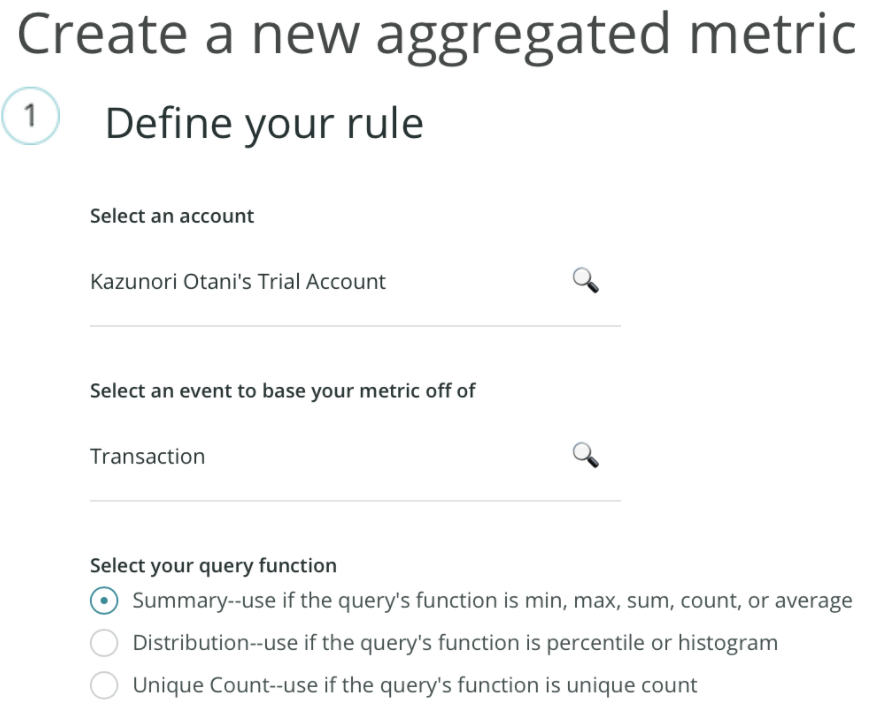Select the Summary query function radio
The height and width of the screenshot is (709, 880).
coord(104,601)
